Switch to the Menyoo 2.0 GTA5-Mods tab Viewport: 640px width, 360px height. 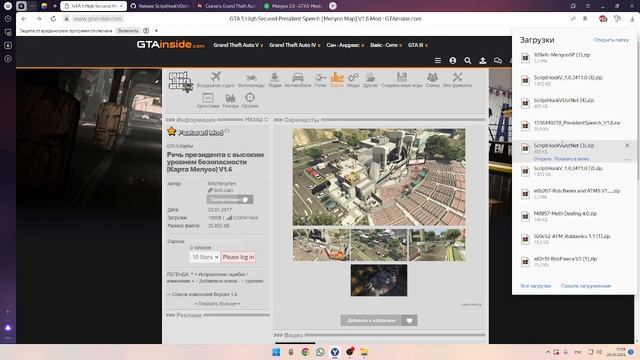(x=293, y=6)
